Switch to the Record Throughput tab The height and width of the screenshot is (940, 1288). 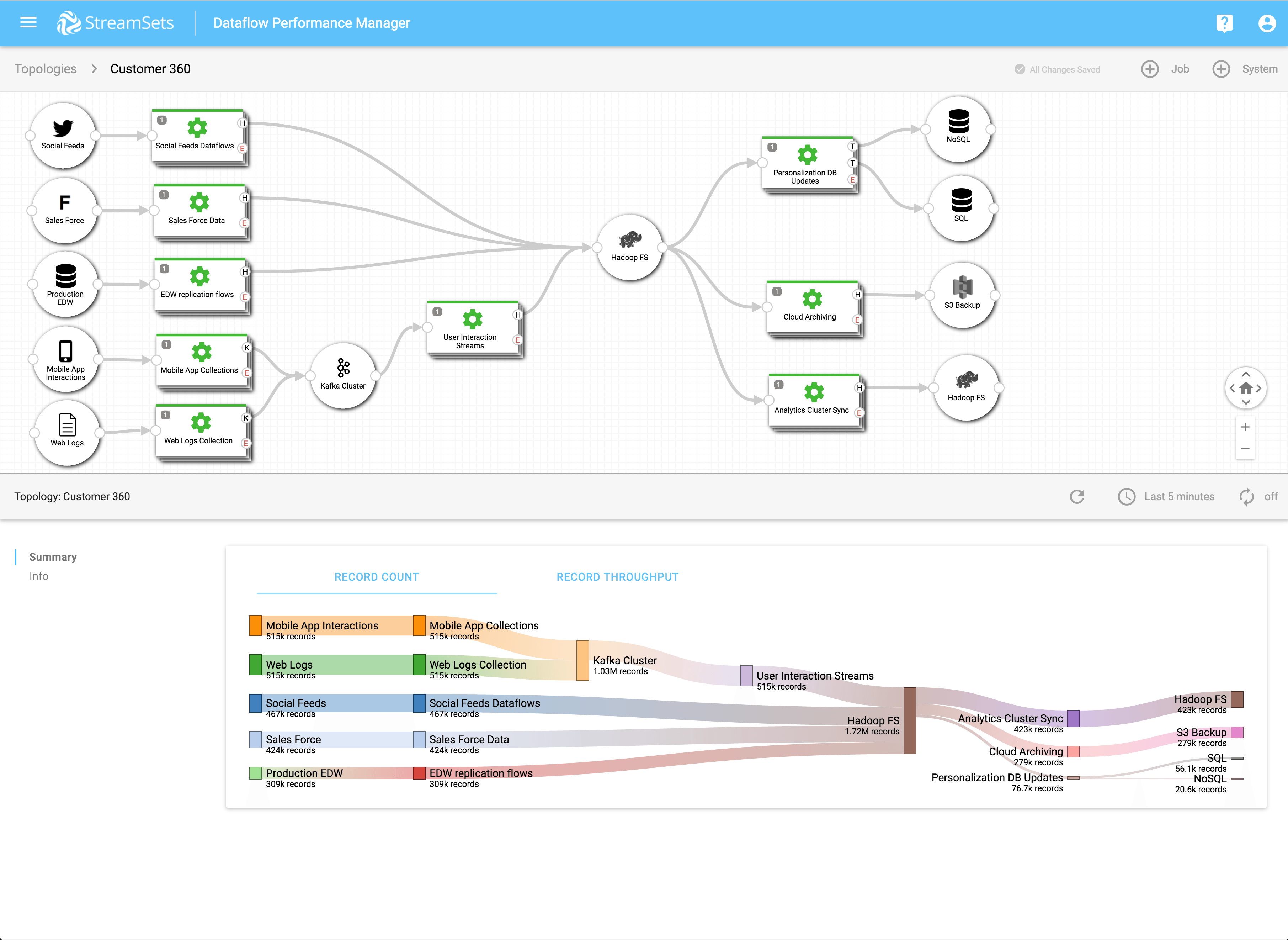[x=617, y=576]
